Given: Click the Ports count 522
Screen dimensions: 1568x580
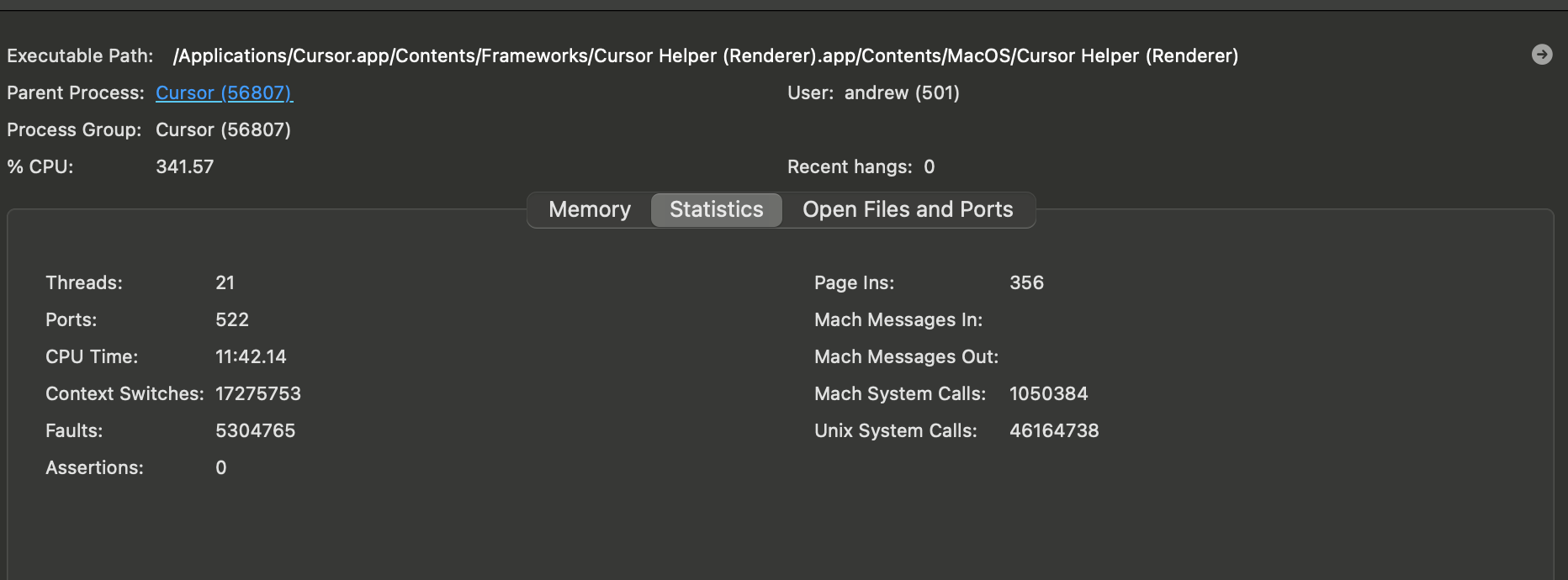Looking at the screenshot, I should [x=231, y=319].
